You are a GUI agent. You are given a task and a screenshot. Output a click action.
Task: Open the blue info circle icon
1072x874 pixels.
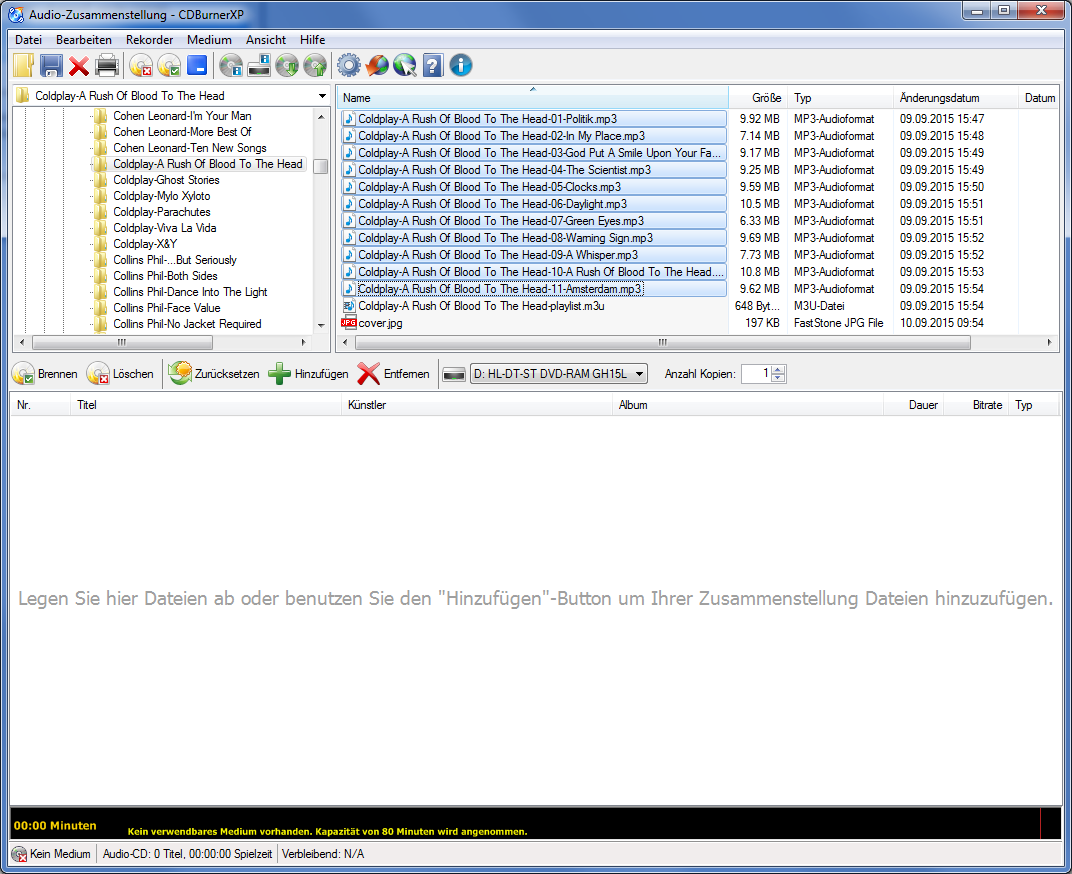pyautogui.click(x=460, y=66)
